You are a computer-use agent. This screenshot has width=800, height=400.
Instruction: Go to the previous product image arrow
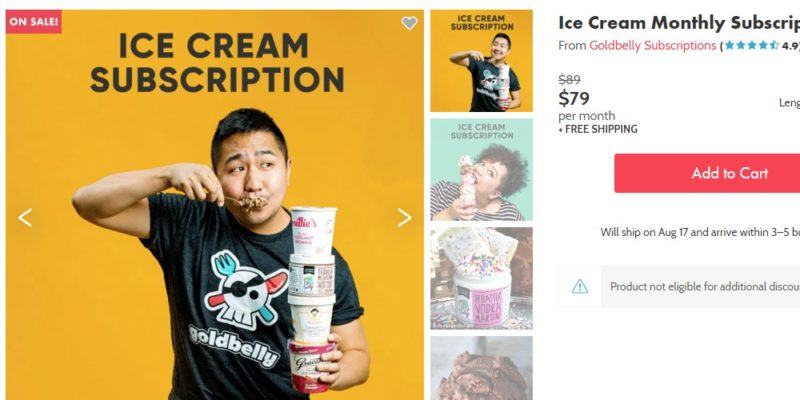tap(25, 217)
